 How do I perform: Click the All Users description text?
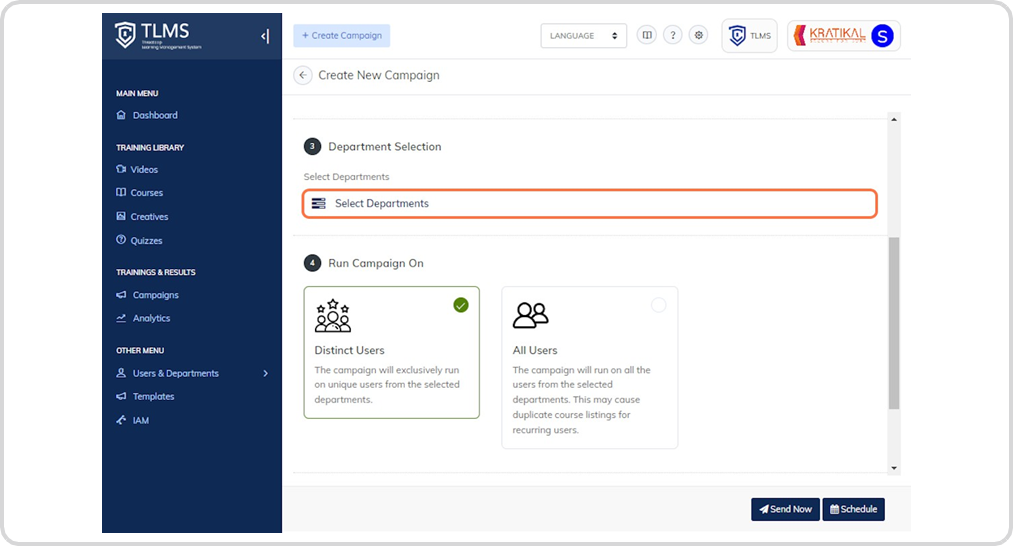(x=581, y=400)
